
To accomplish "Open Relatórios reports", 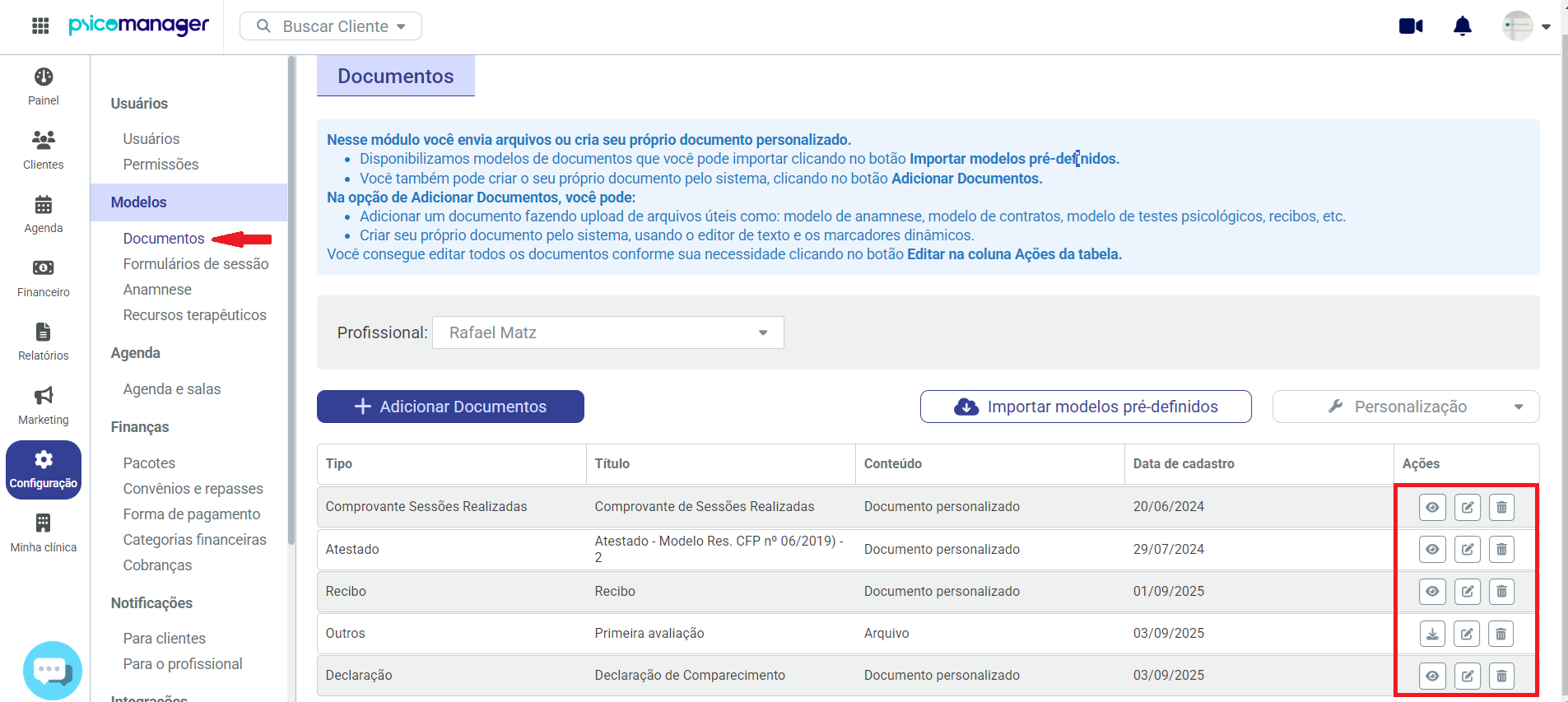I will pos(44,342).
